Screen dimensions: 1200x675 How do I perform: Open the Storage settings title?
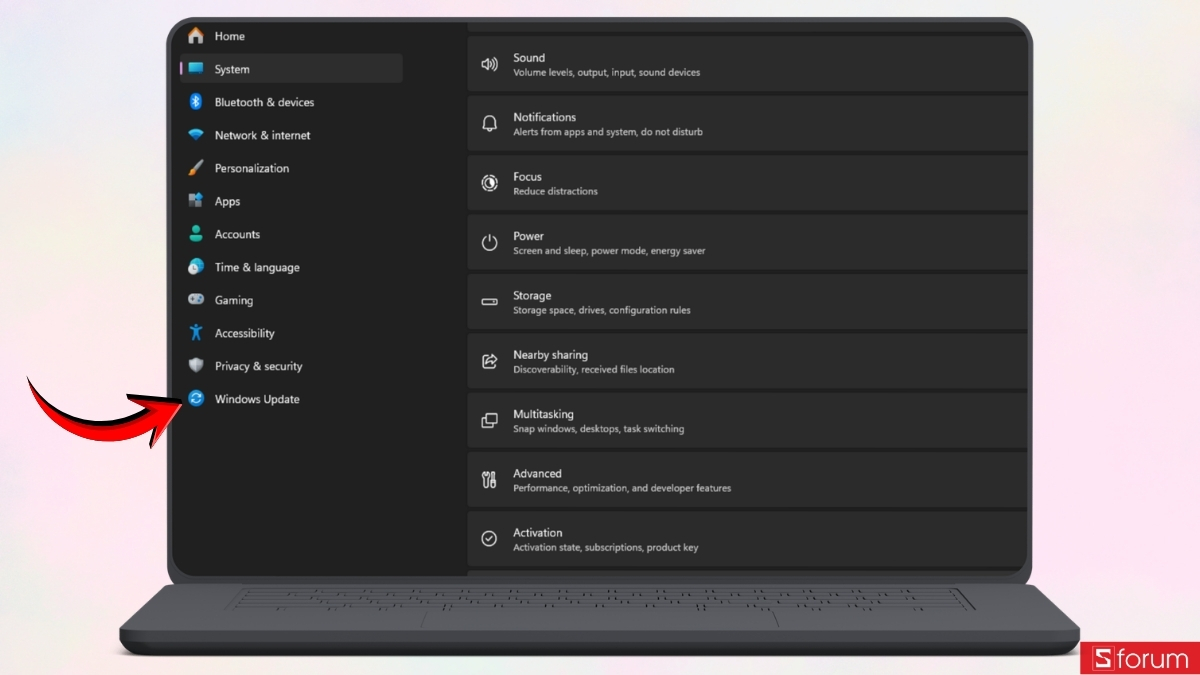[532, 295]
